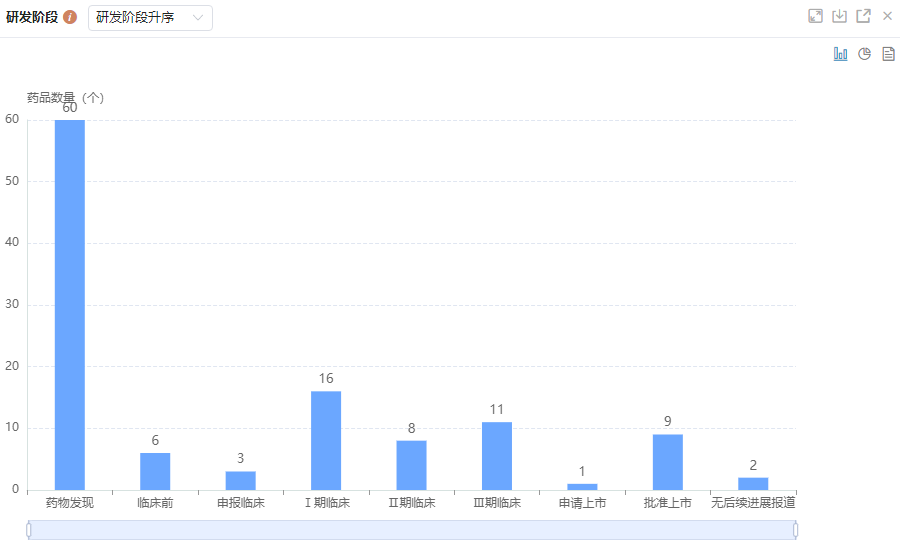Grab the right handle of range slider
Image resolution: width=900 pixels, height=543 pixels.
[x=796, y=530]
